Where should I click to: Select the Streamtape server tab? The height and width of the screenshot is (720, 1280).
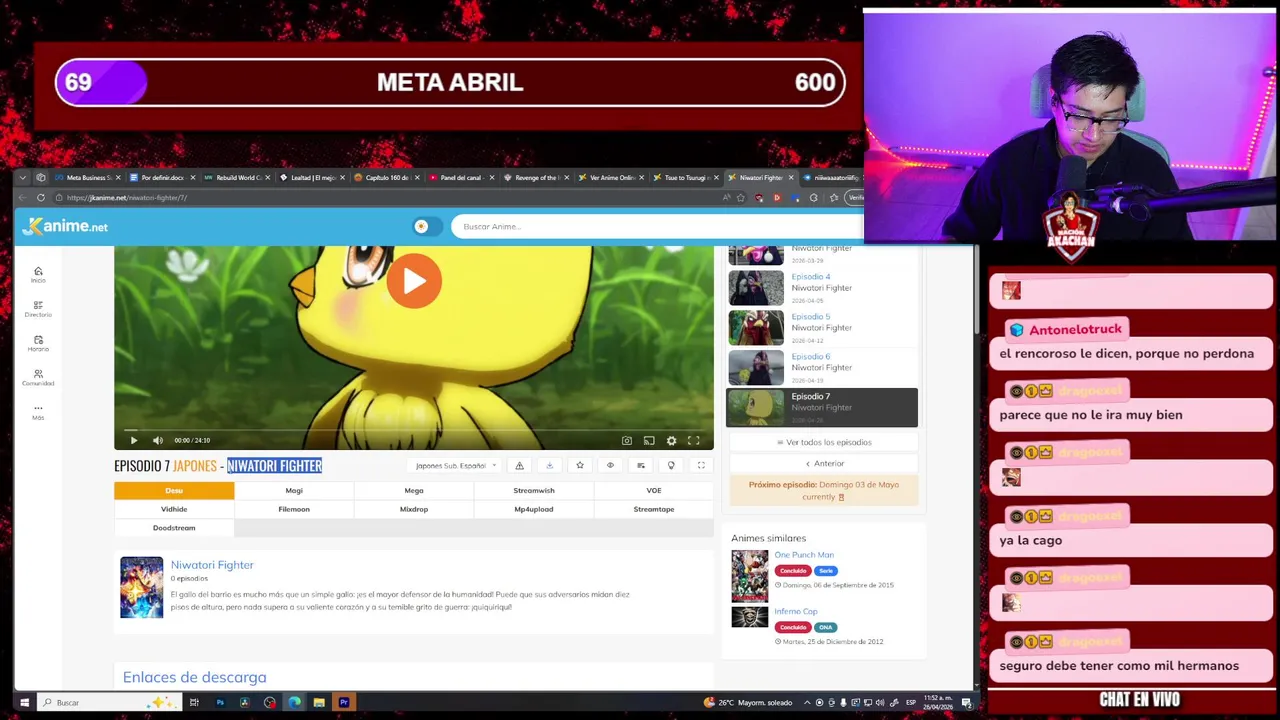coord(654,509)
